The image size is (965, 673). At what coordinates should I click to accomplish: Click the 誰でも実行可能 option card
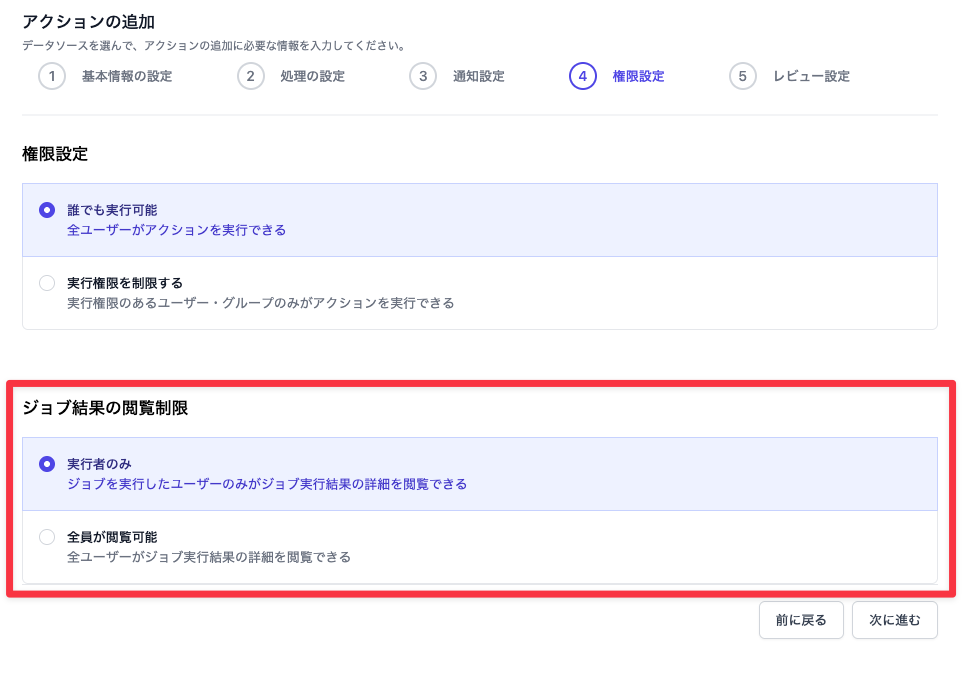pos(480,220)
